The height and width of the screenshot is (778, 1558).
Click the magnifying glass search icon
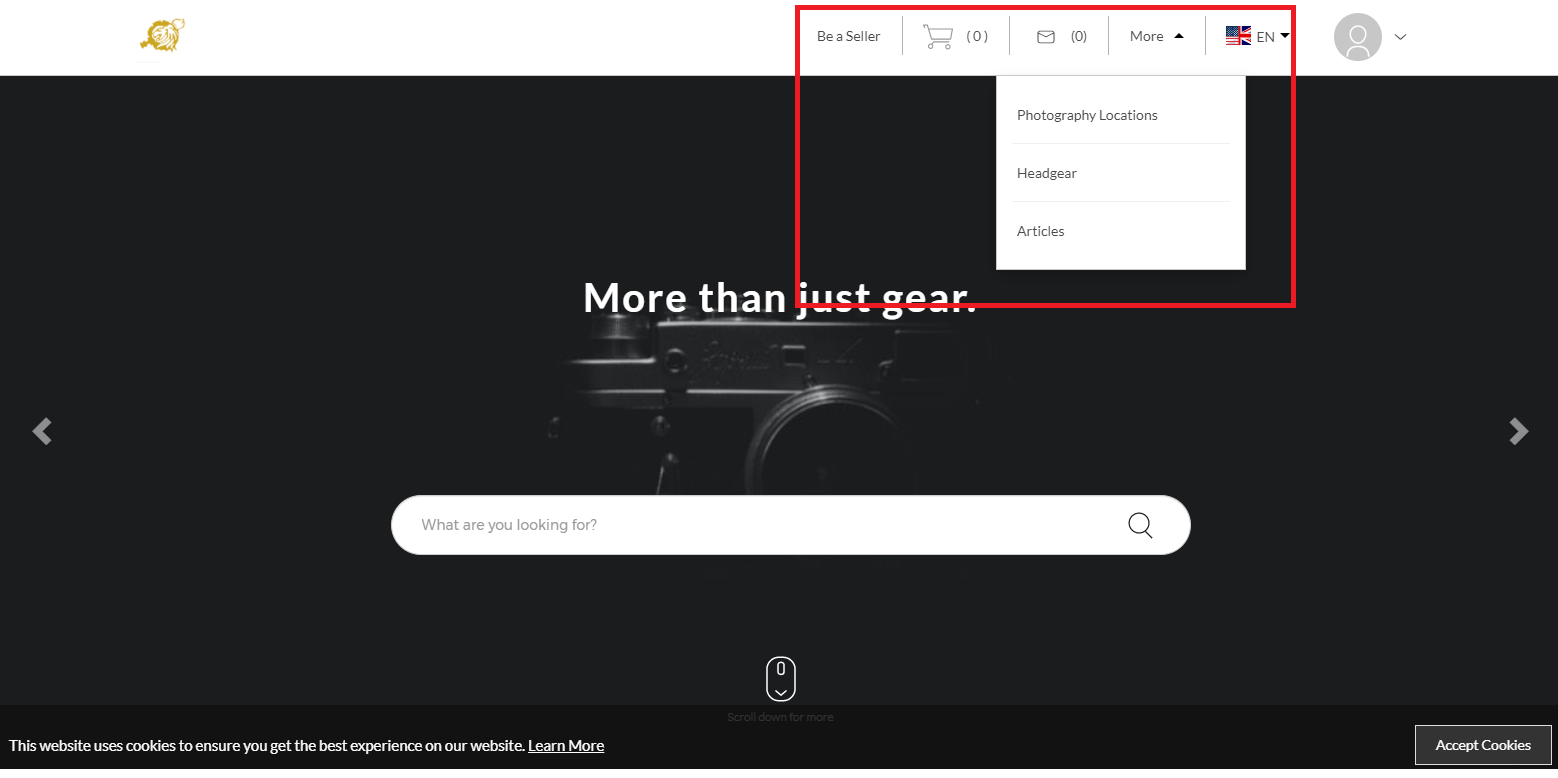pyautogui.click(x=1140, y=525)
